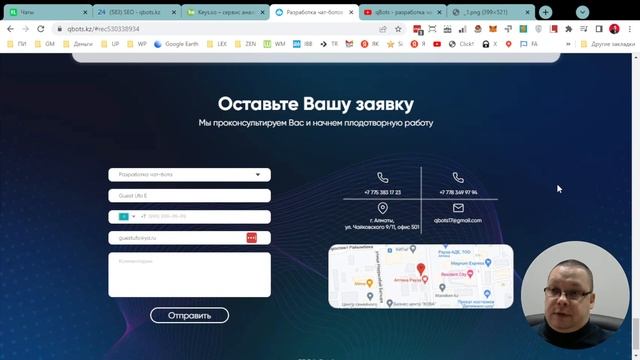This screenshot has width=640, height=360.
Task: Click the name input field
Action: tap(189, 196)
